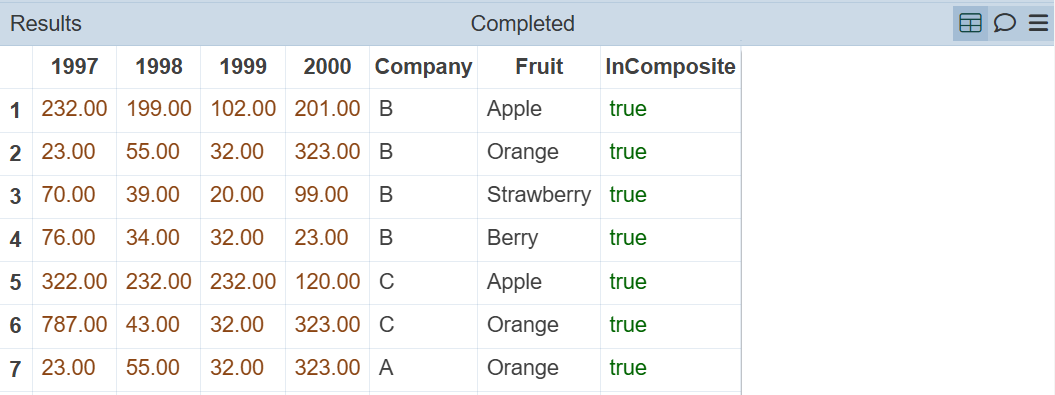Screen dimensions: 1055x395
Task: Click the Completed status label
Action: (x=522, y=24)
